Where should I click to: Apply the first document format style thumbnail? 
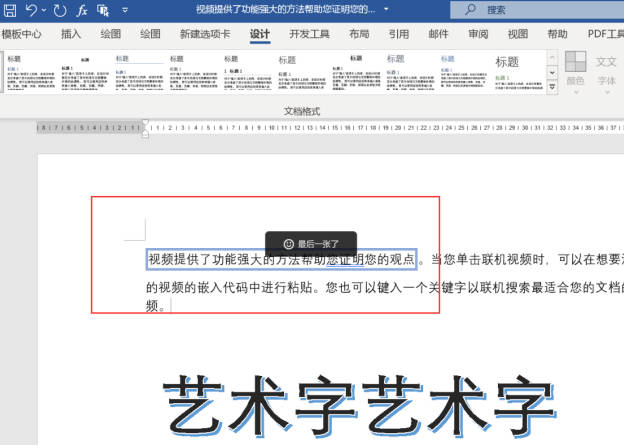[x=31, y=72]
